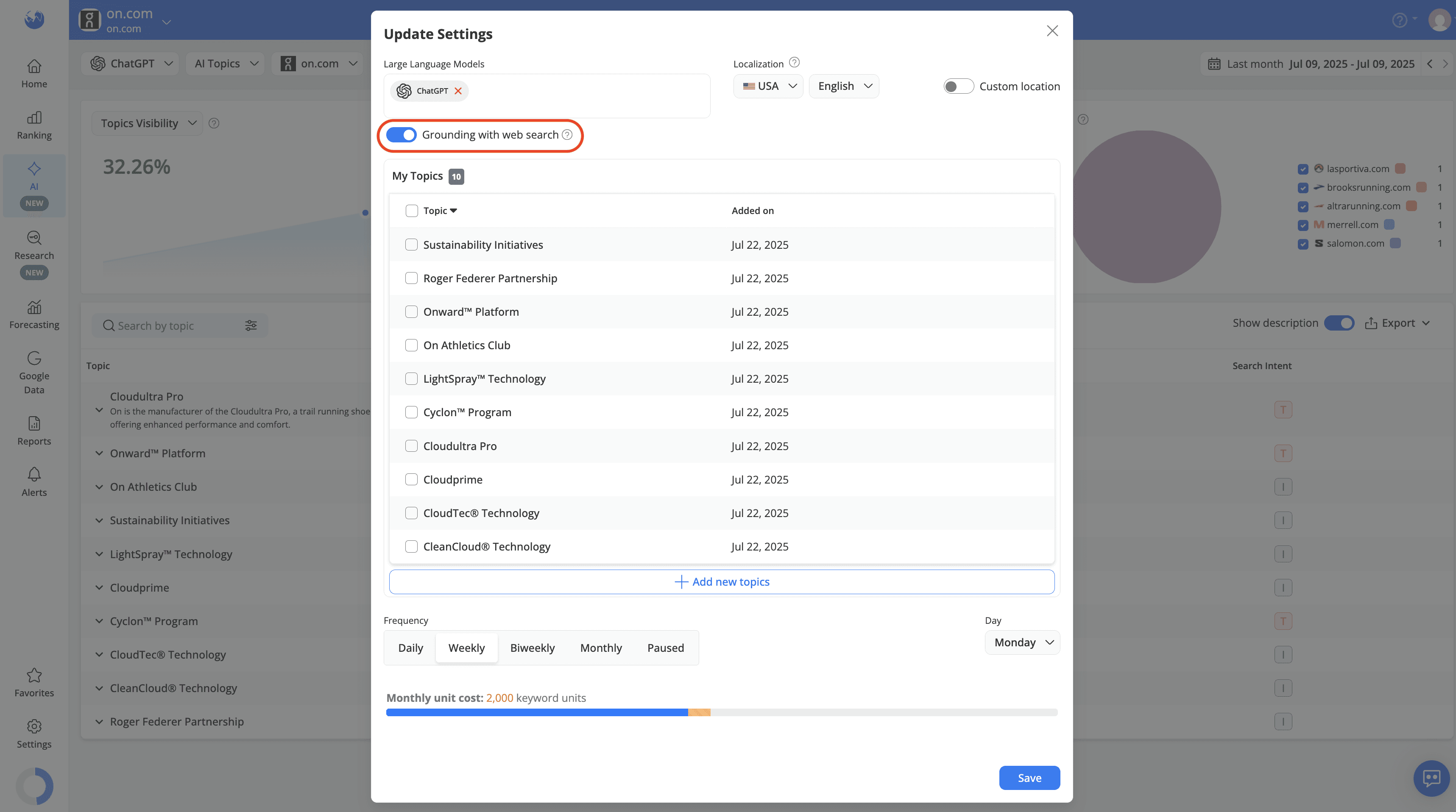This screenshot has height=812, width=1456.
Task: Expand the English language dropdown
Action: pos(843,86)
